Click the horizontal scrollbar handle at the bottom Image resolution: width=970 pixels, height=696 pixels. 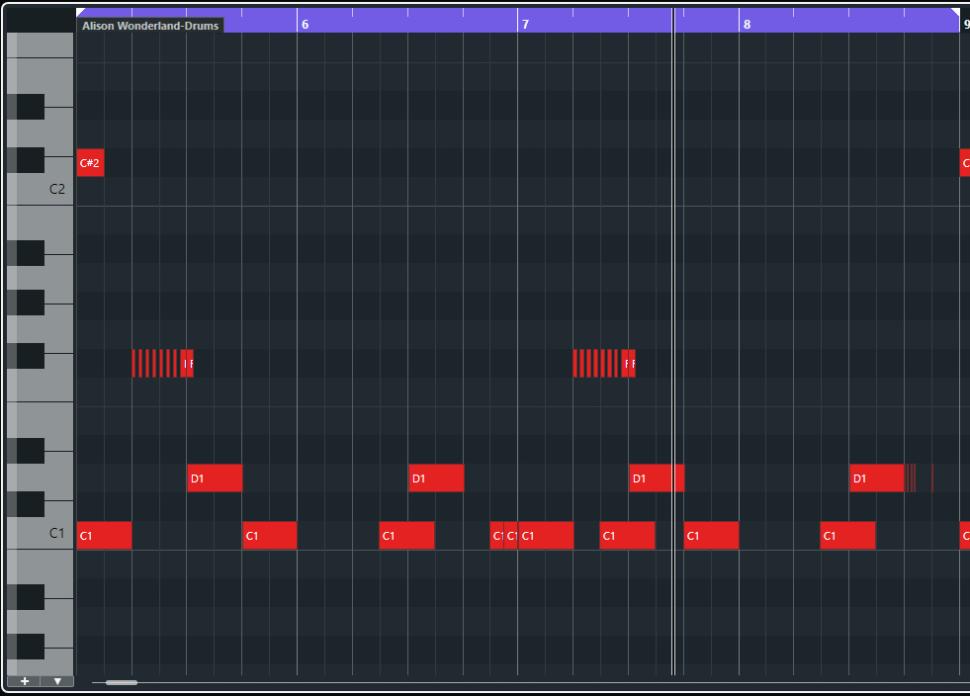click(121, 683)
